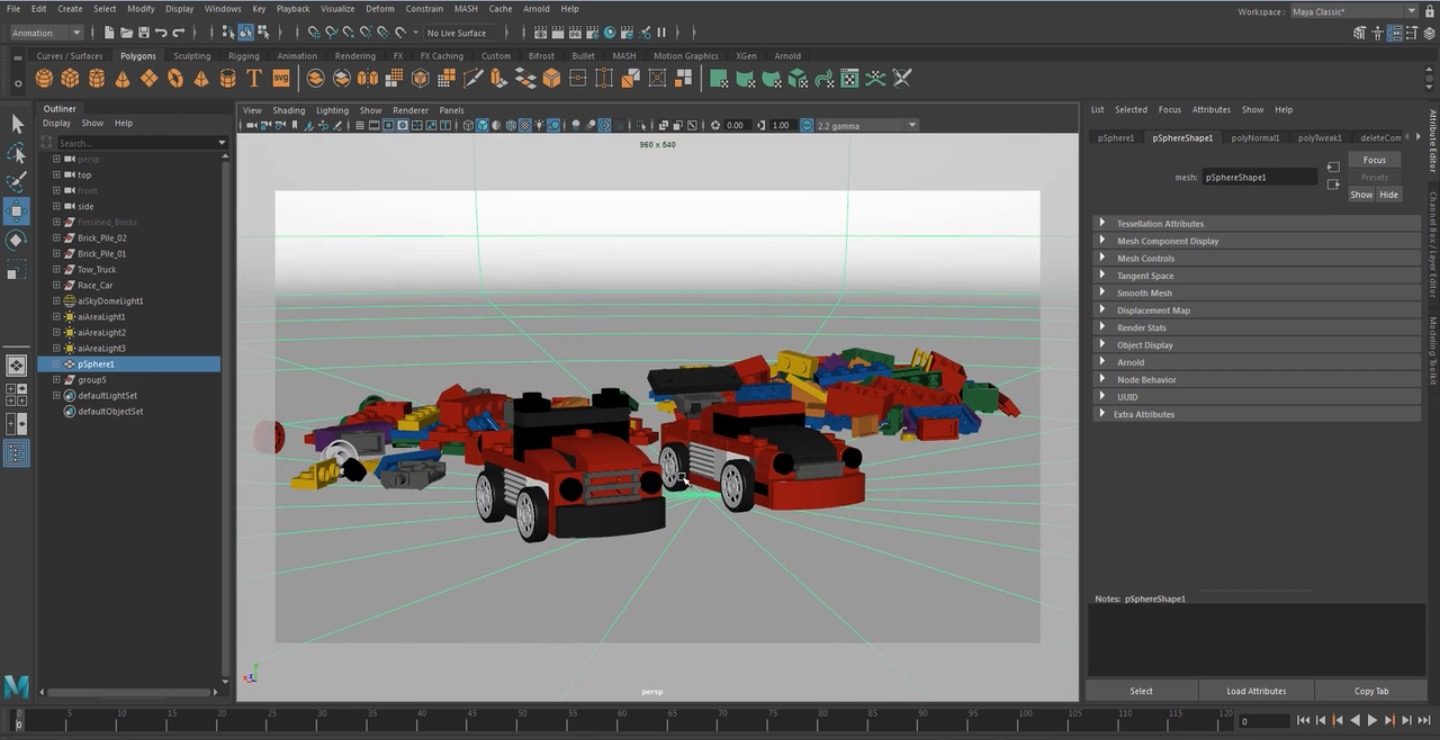Click the Play forwards button
1440x740 pixels.
coord(1373,720)
